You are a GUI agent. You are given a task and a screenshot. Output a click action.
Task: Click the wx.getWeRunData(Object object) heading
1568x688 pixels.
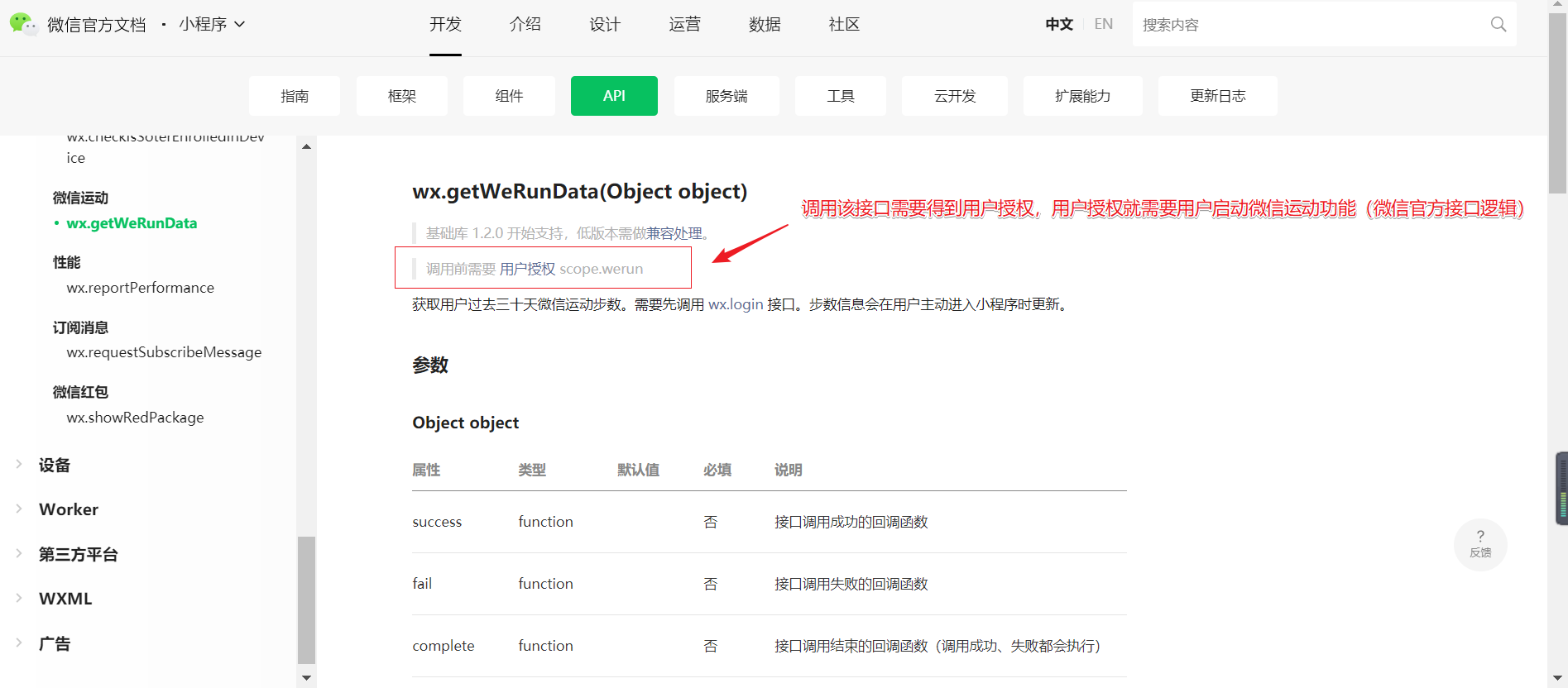click(x=580, y=192)
